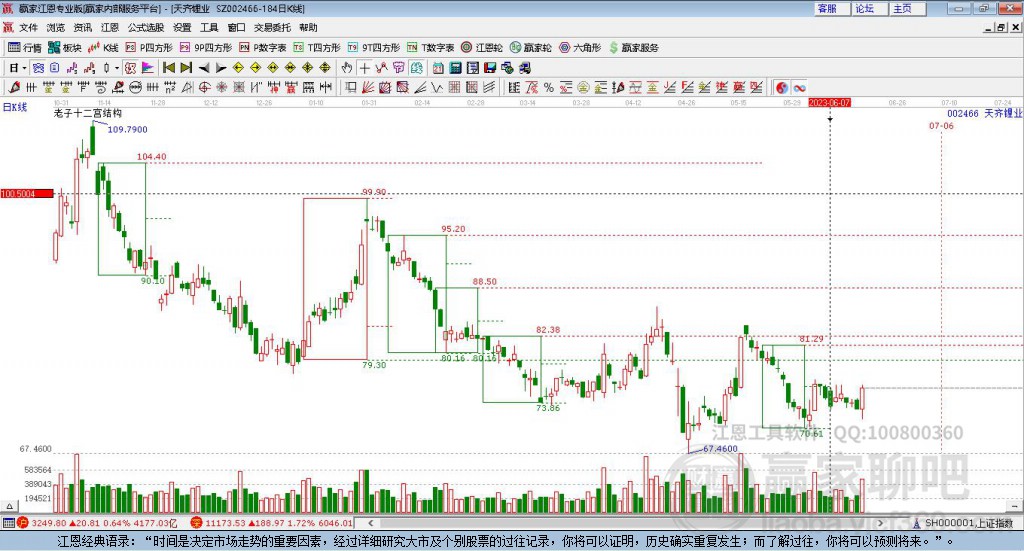Open the 设置 menu

[x=182, y=27]
